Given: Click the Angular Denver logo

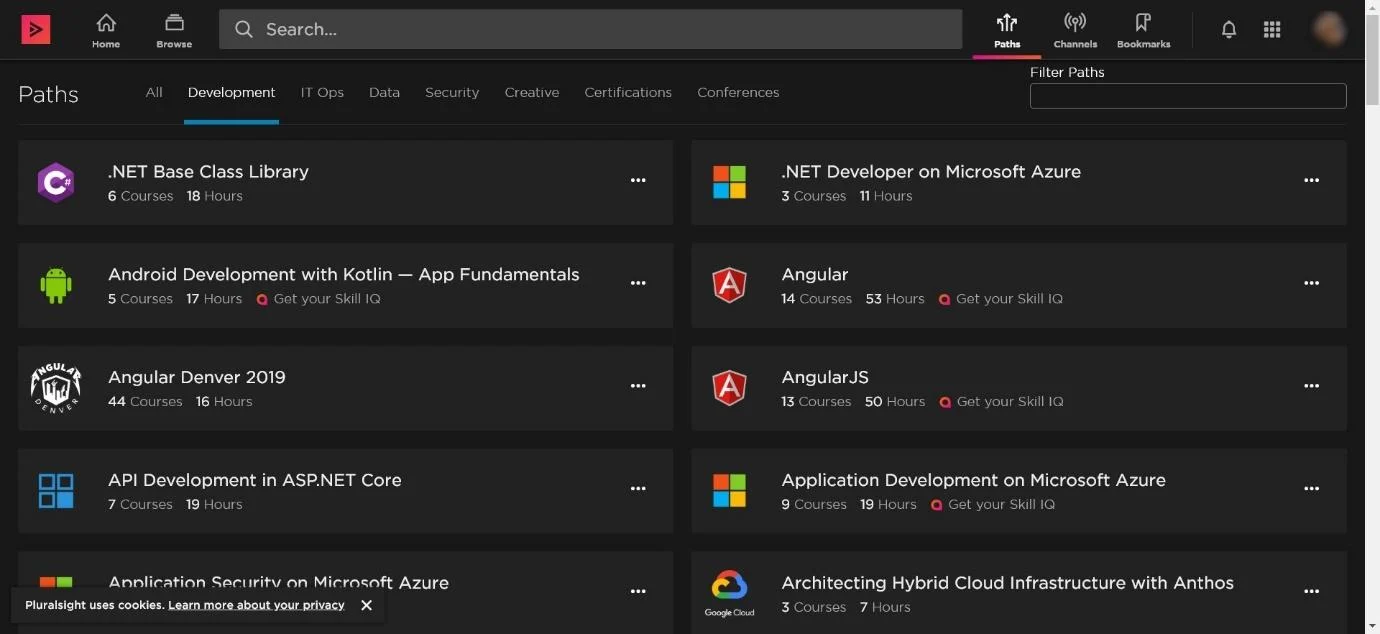Looking at the screenshot, I should 56,389.
